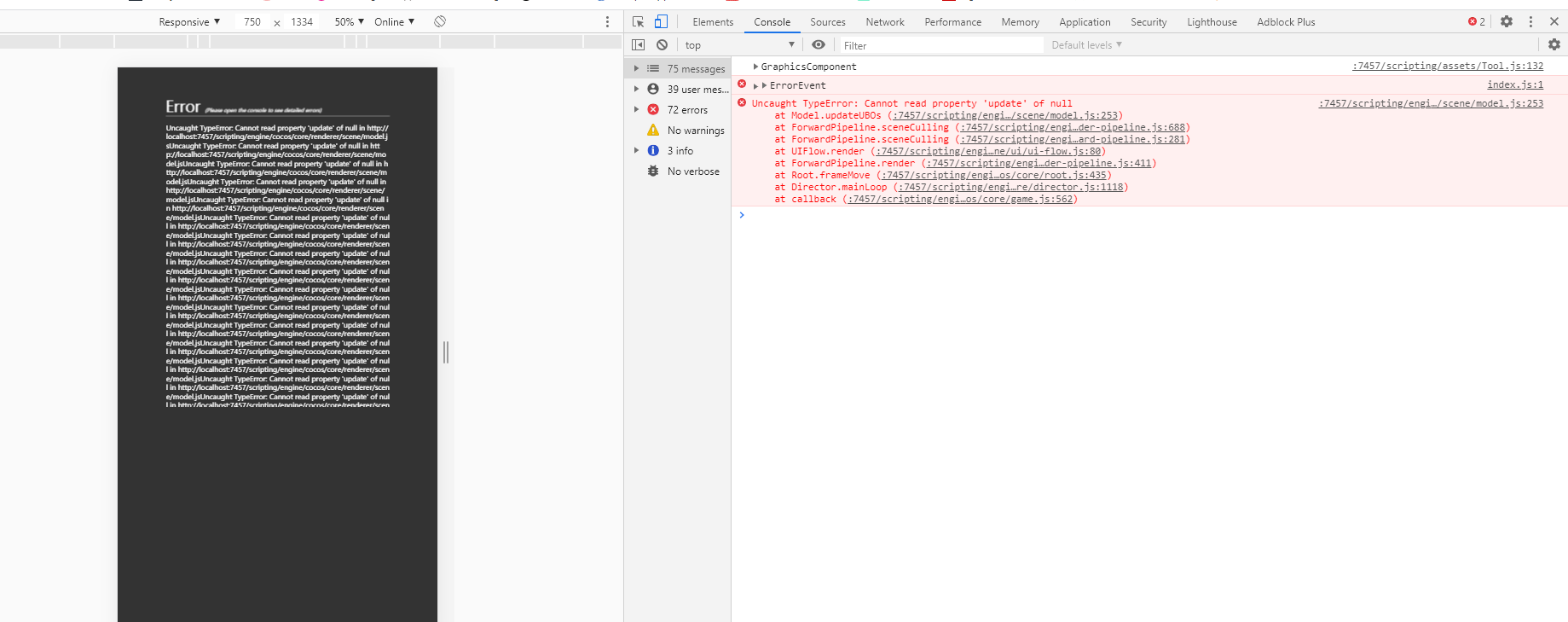Open the forward-pipeline.js:281 stack link
1568x622 pixels.
tap(1073, 139)
